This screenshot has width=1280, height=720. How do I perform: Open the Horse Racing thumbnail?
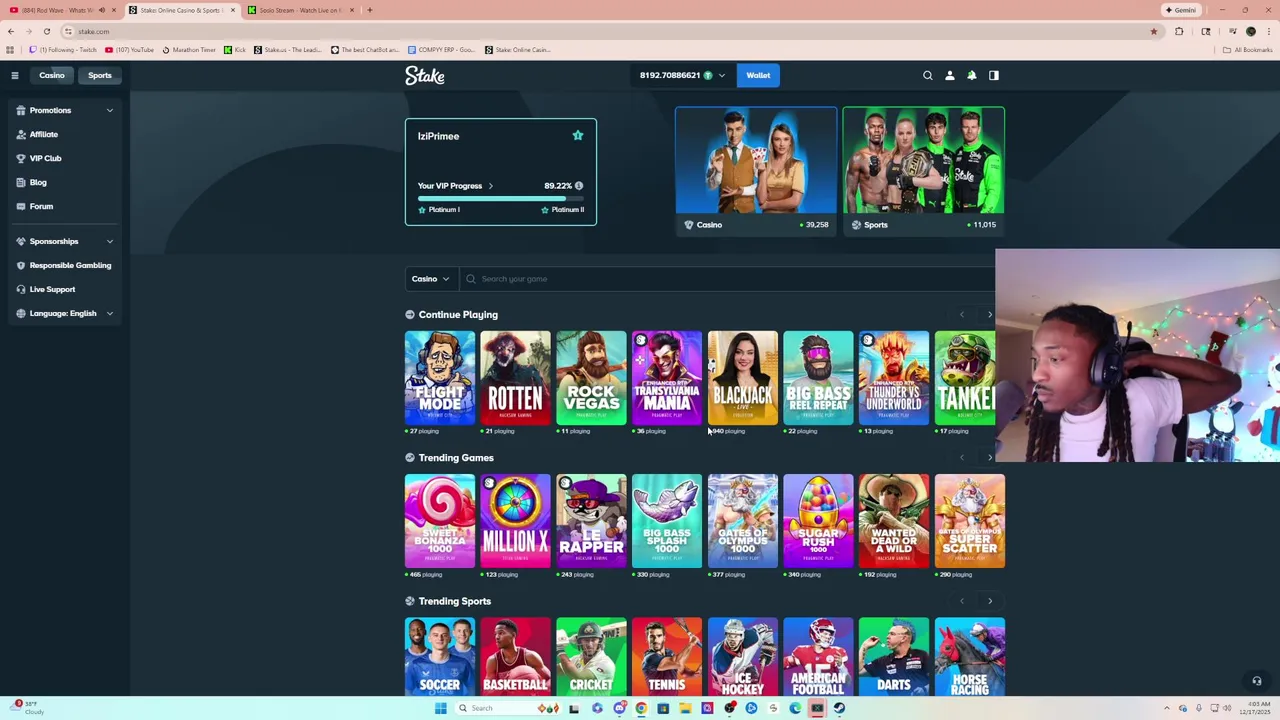point(970,656)
